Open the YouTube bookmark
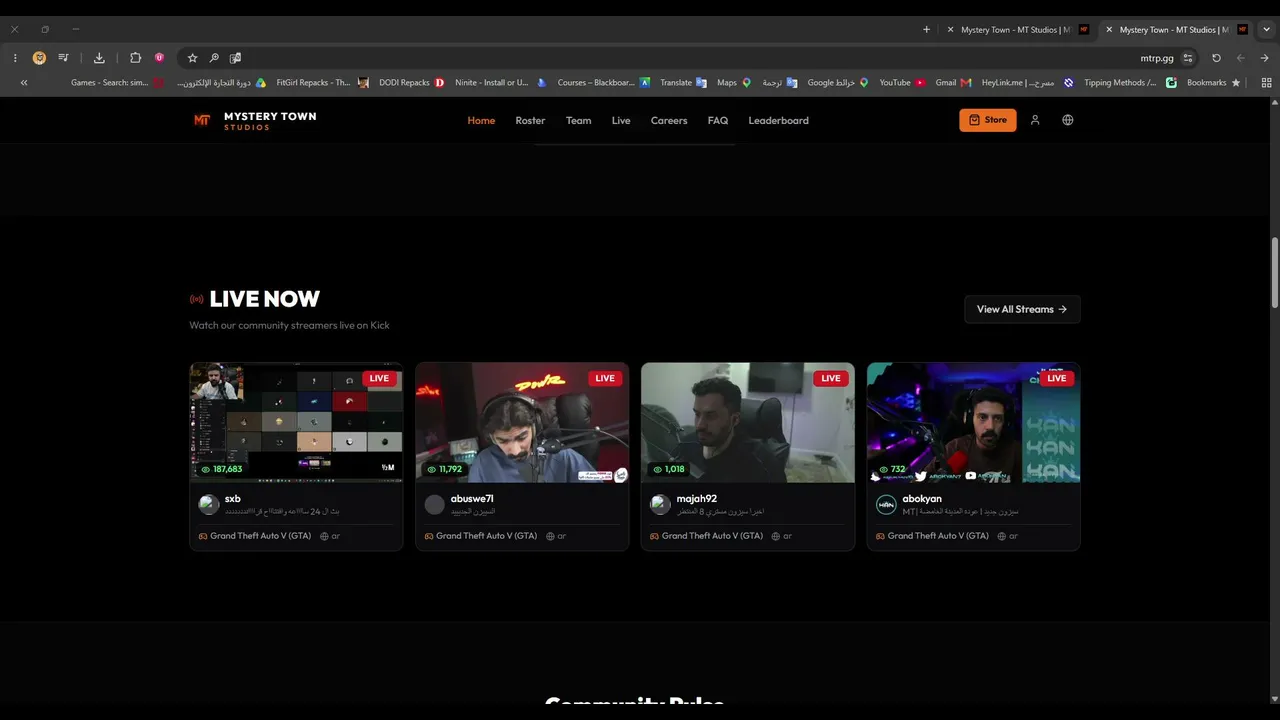 pyautogui.click(x=903, y=83)
